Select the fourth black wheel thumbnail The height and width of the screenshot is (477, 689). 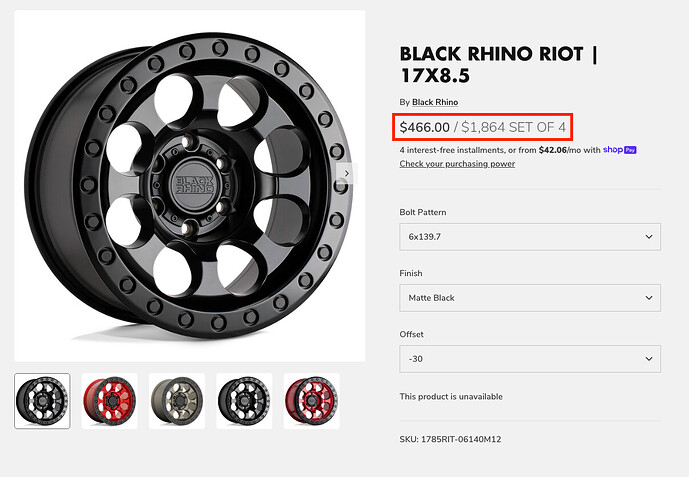[x=244, y=401]
